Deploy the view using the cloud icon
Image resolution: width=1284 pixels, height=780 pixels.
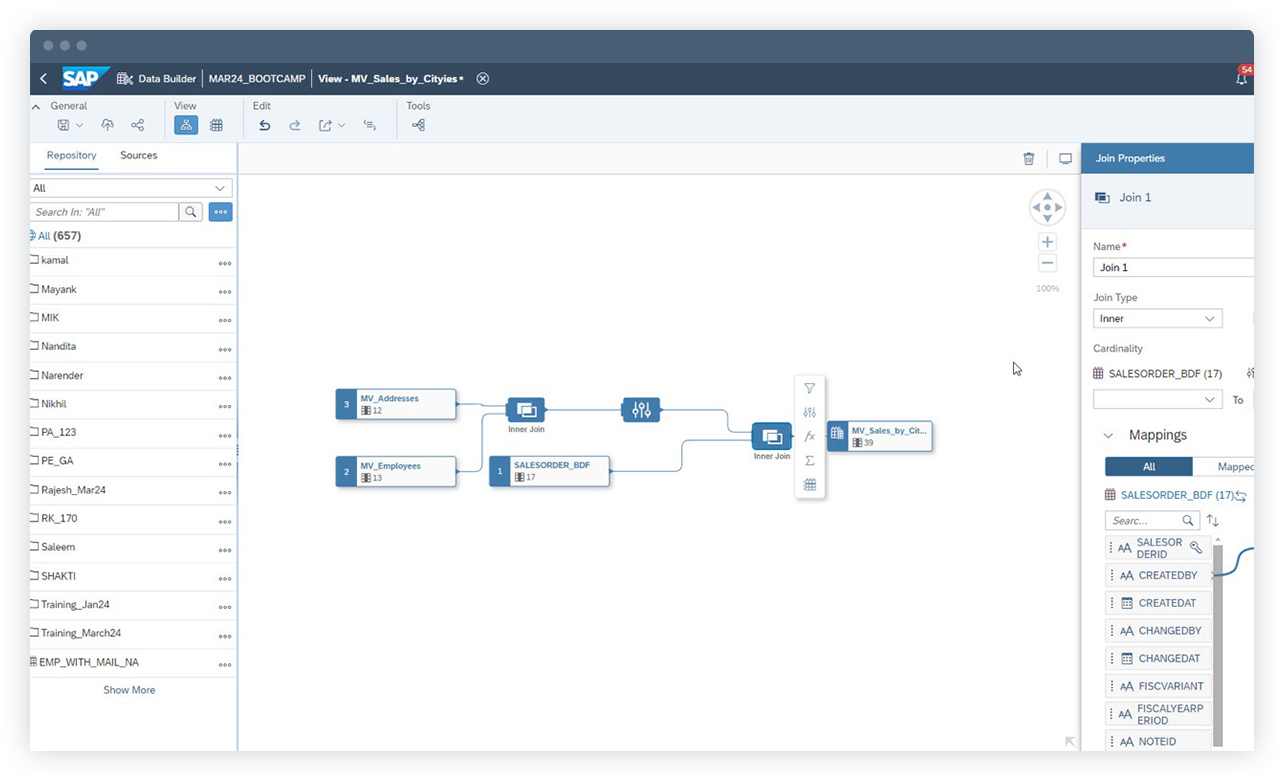coord(107,124)
